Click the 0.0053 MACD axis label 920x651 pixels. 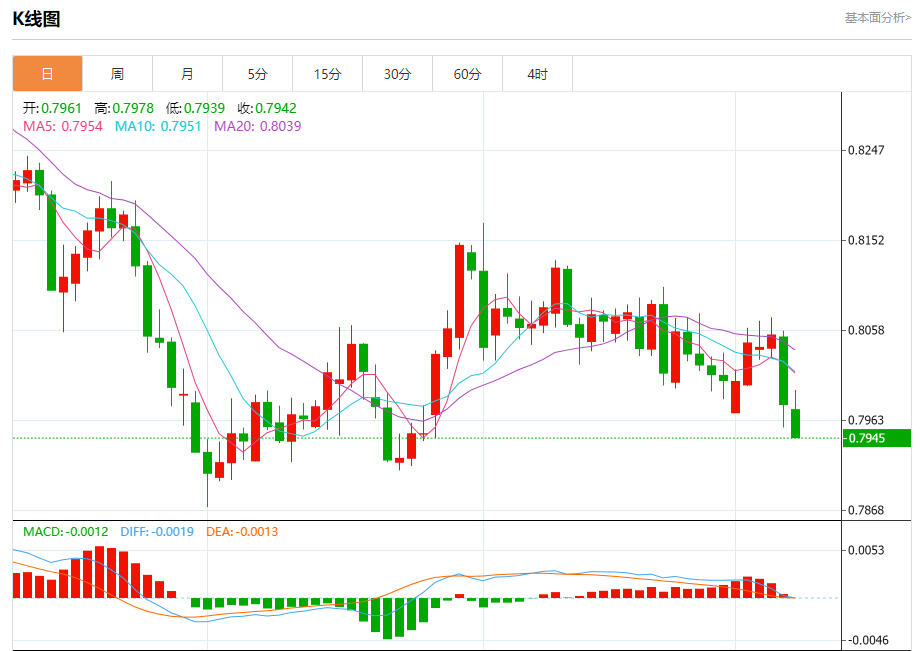(x=866, y=550)
